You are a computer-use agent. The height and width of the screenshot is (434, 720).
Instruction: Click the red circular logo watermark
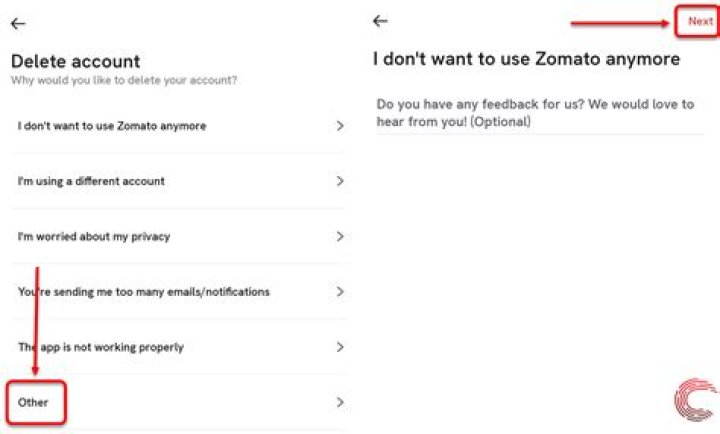pyautogui.click(x=694, y=399)
